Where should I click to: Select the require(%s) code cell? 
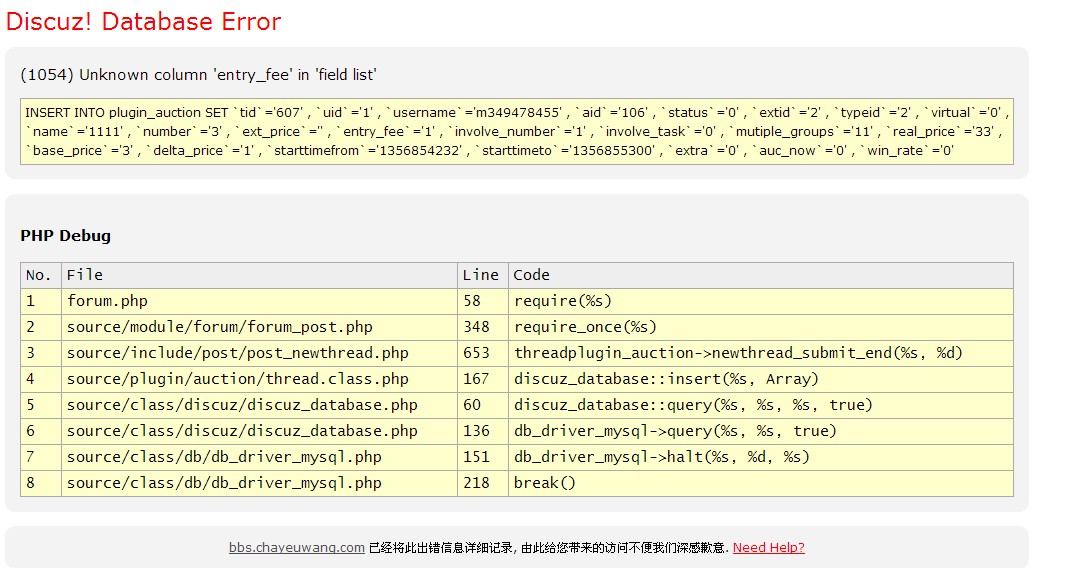(x=761, y=301)
